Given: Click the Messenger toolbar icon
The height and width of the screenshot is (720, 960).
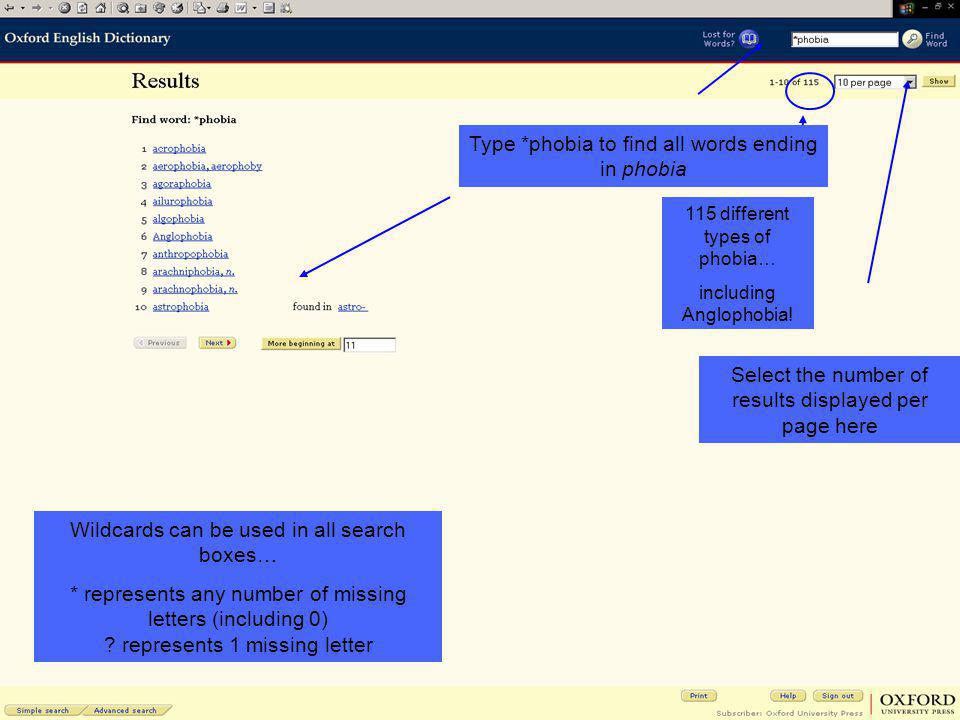Looking at the screenshot, I should click(x=286, y=8).
